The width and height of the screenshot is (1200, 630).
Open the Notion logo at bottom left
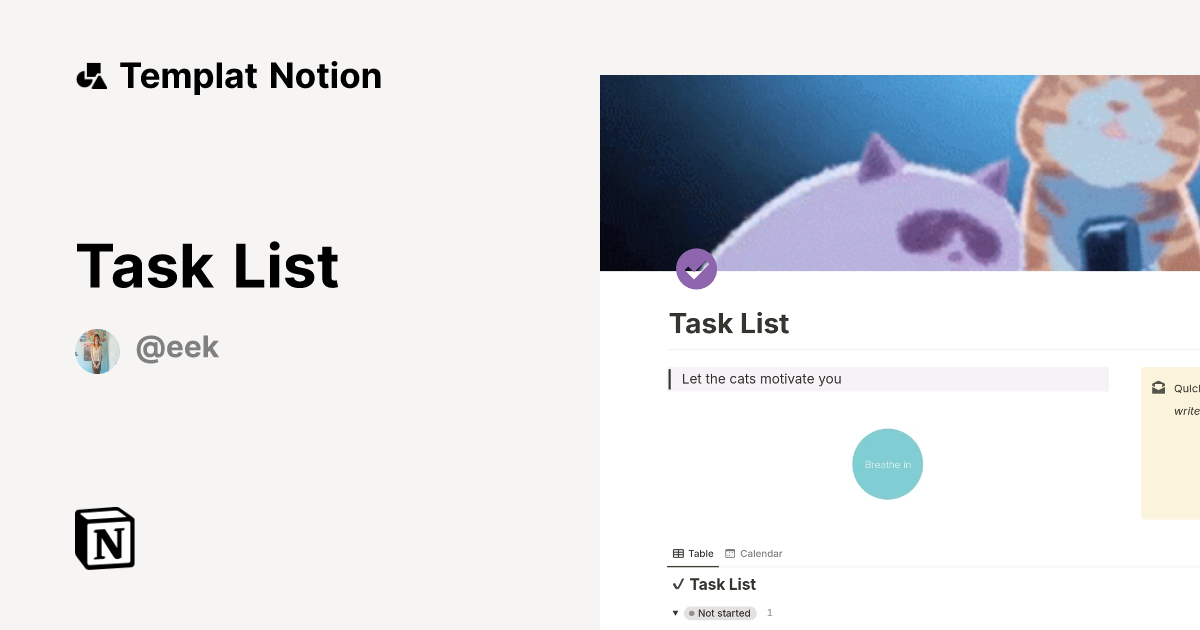pyautogui.click(x=104, y=538)
